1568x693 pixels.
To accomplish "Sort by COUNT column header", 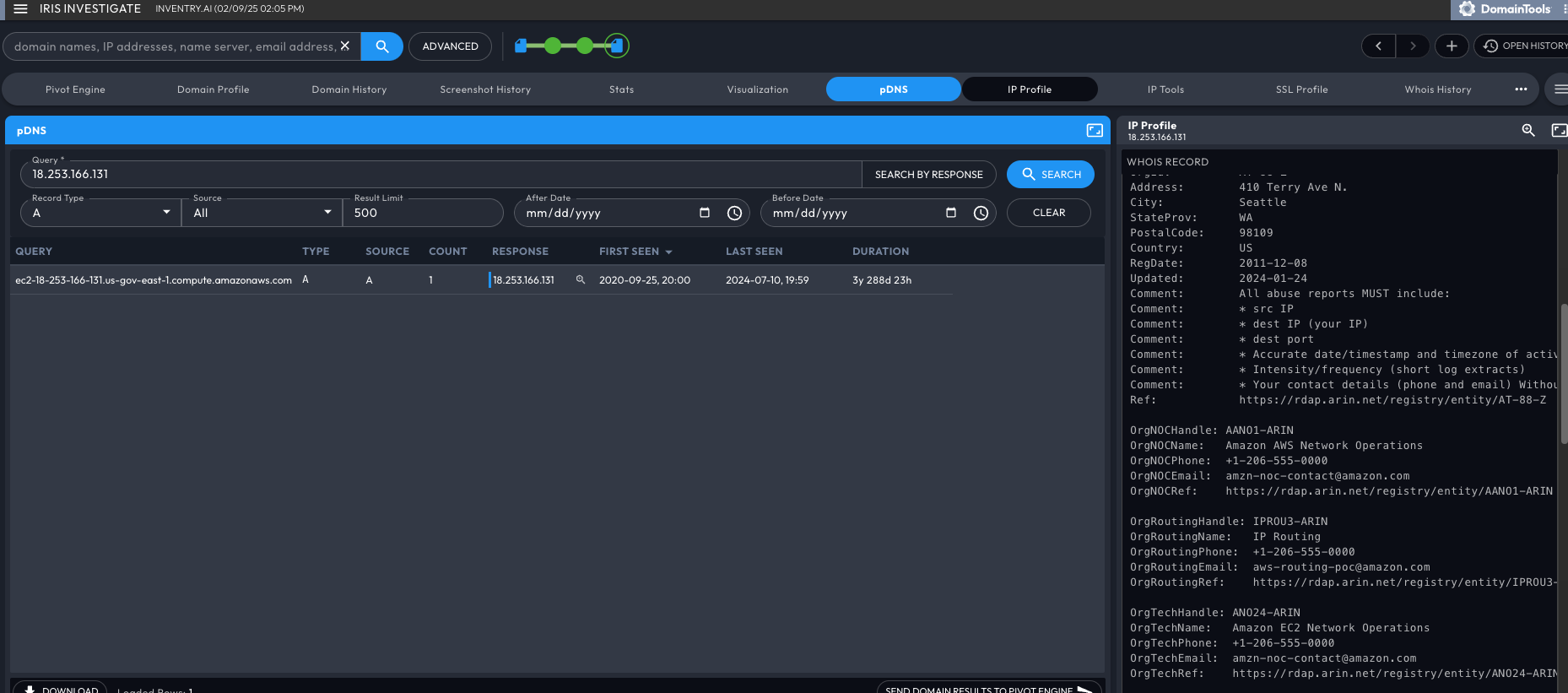I will point(447,252).
